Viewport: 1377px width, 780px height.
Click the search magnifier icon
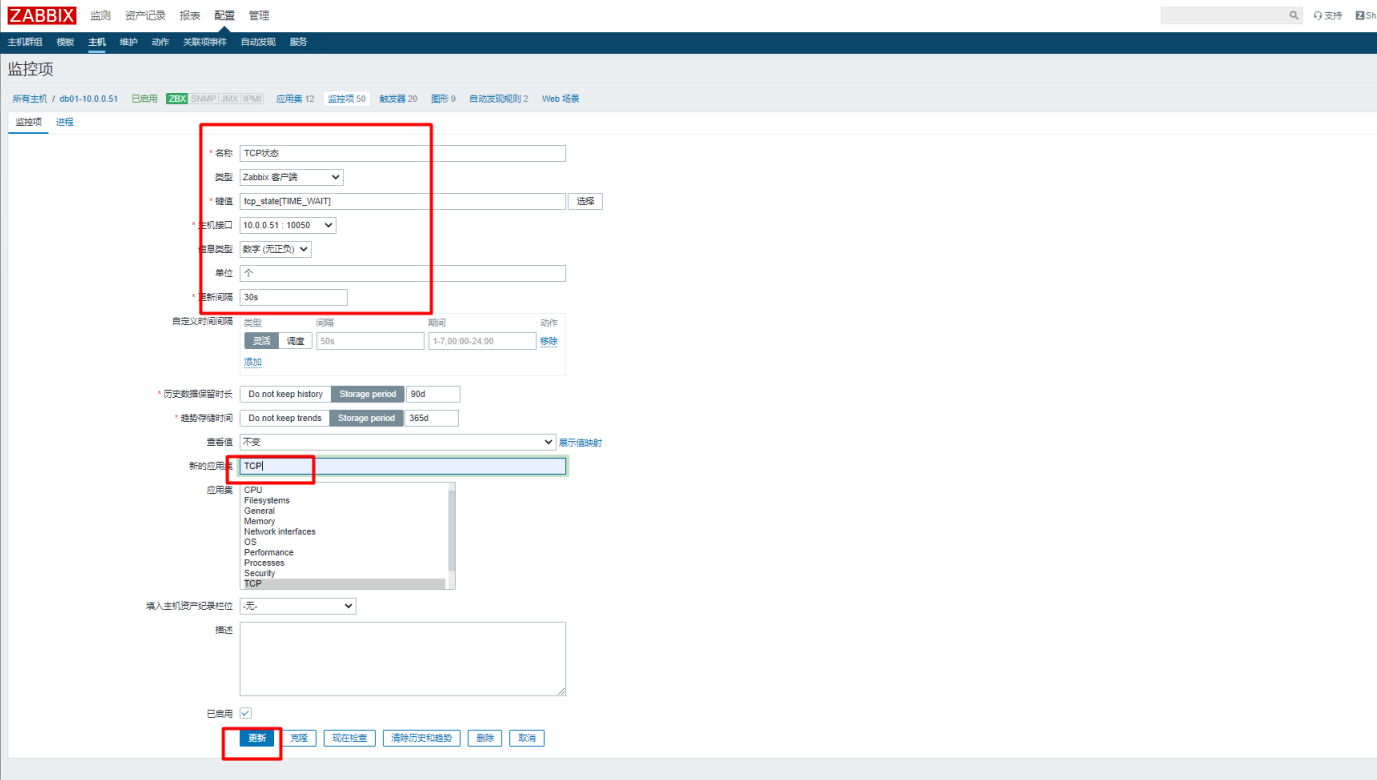coord(1293,15)
